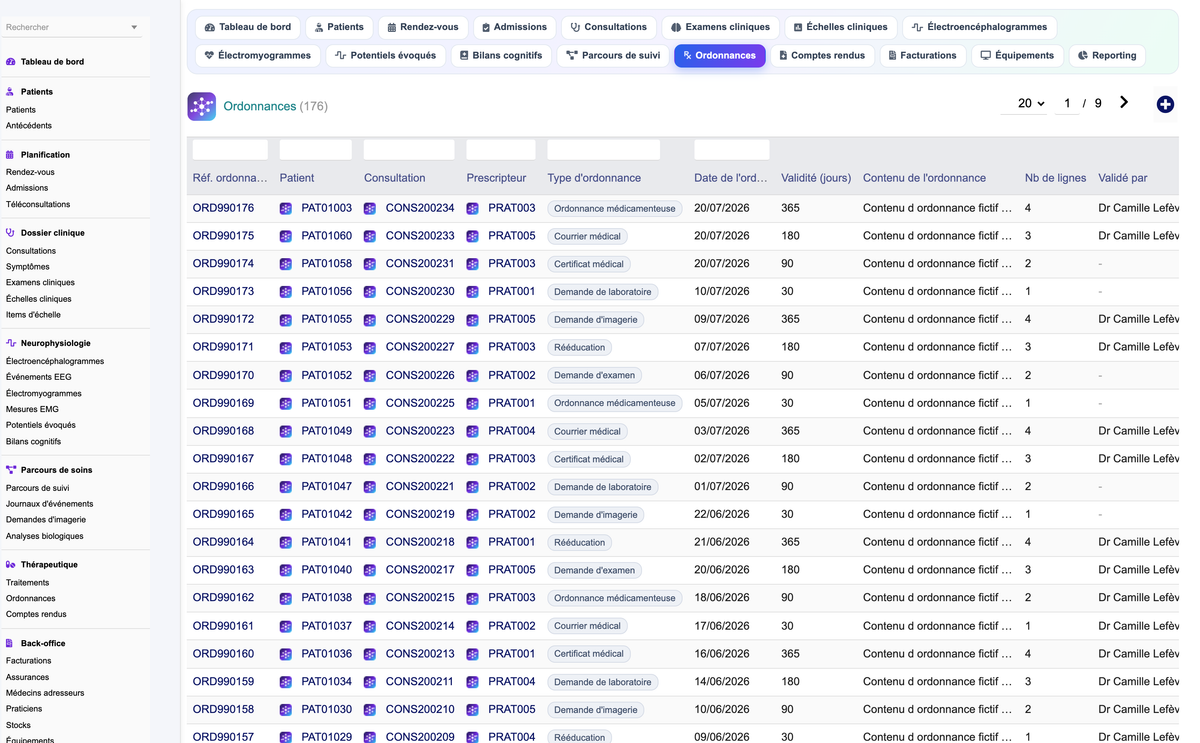The image size is (1200, 743).
Task: Click consultation icon beside CONS200226
Action: (x=370, y=375)
